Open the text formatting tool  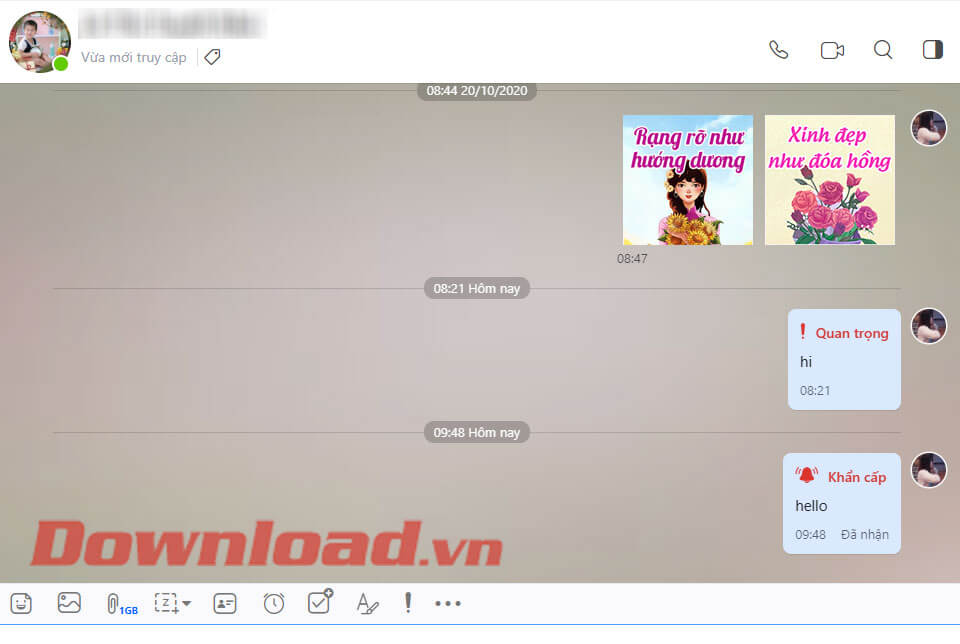click(x=367, y=603)
